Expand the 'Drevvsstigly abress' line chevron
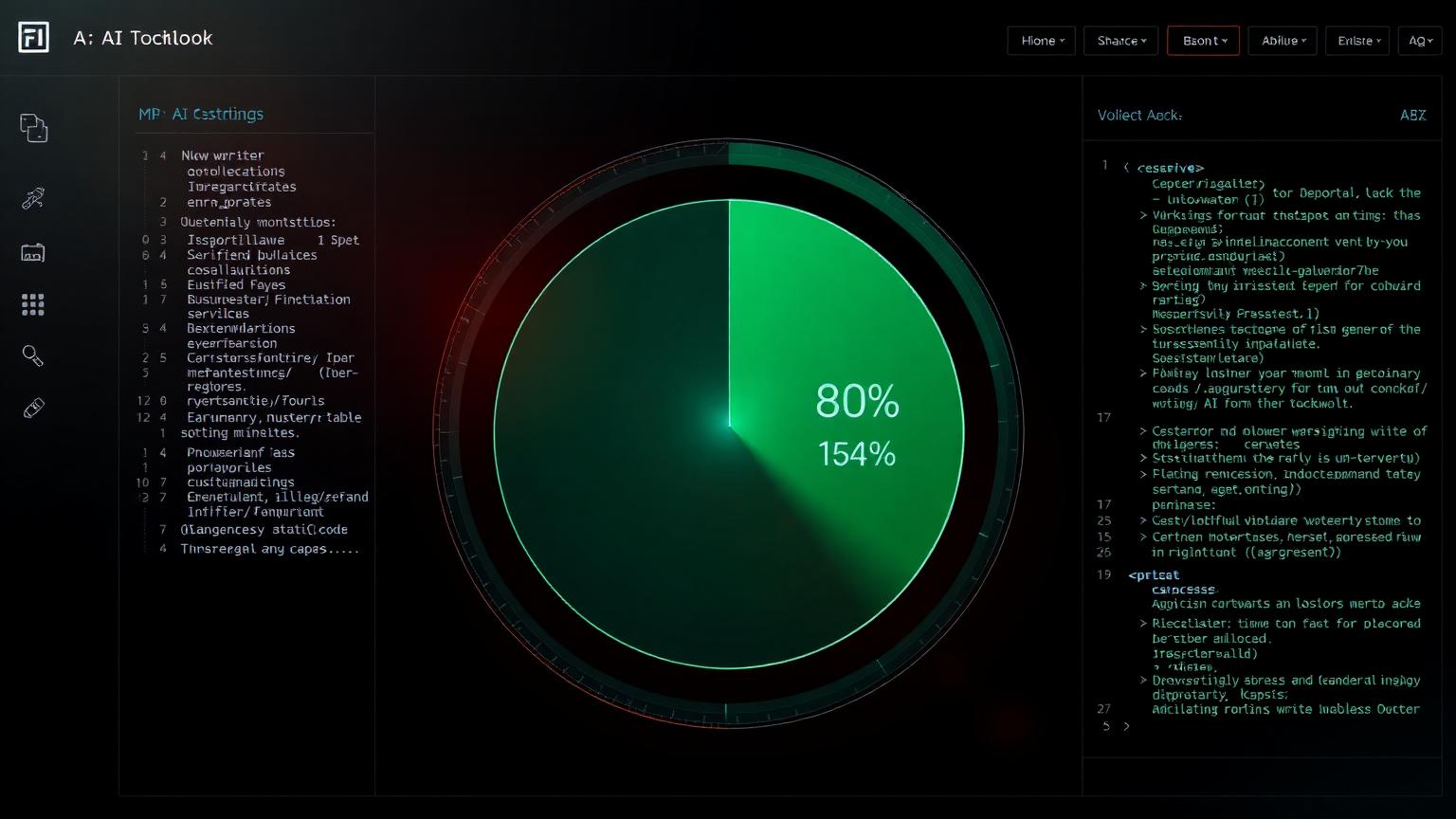The width and height of the screenshot is (1456, 819). point(1143,681)
